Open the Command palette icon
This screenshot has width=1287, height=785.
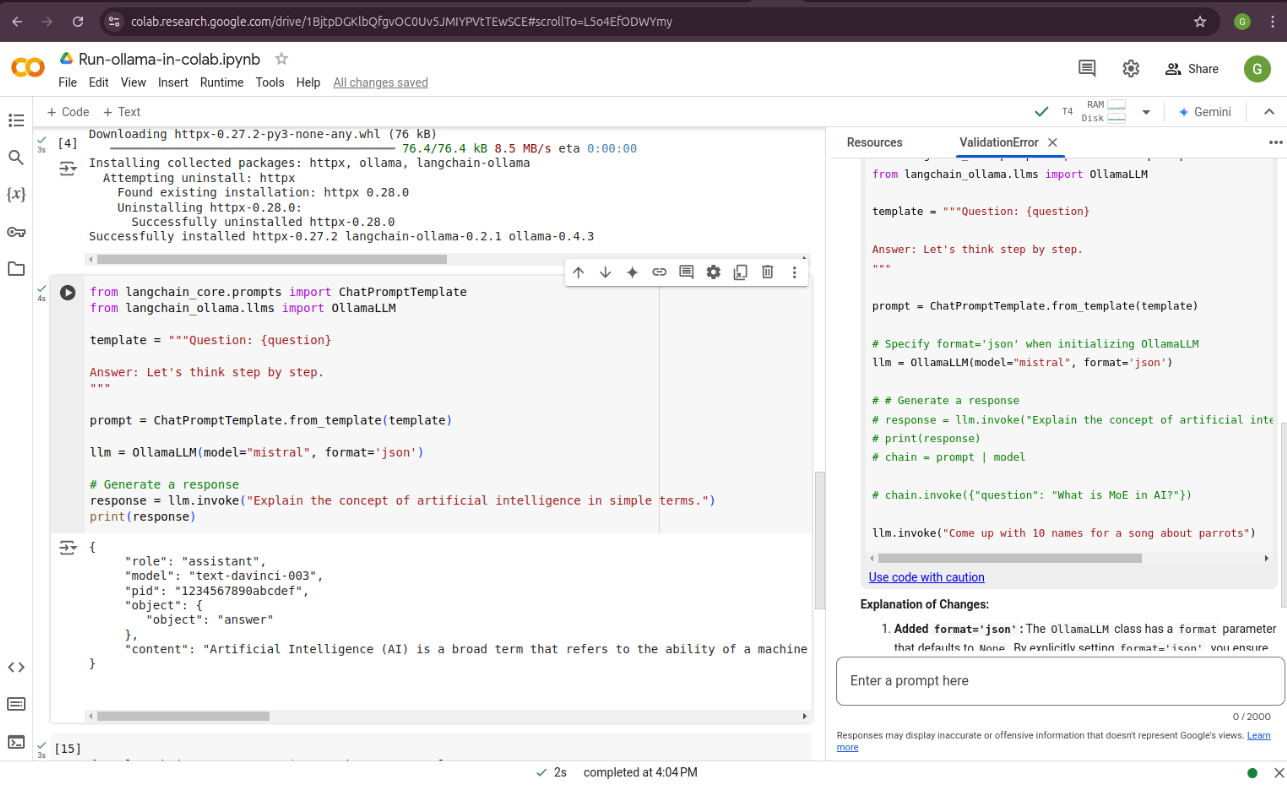(x=16, y=704)
